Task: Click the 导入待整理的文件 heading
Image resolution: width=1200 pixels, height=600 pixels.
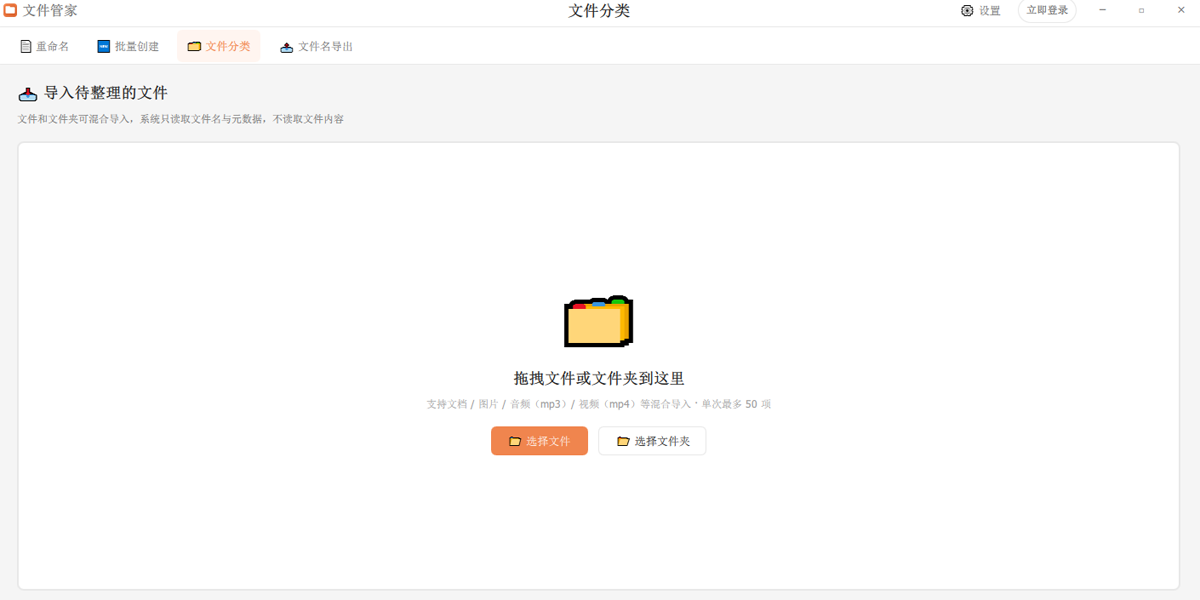Action: tap(106, 93)
